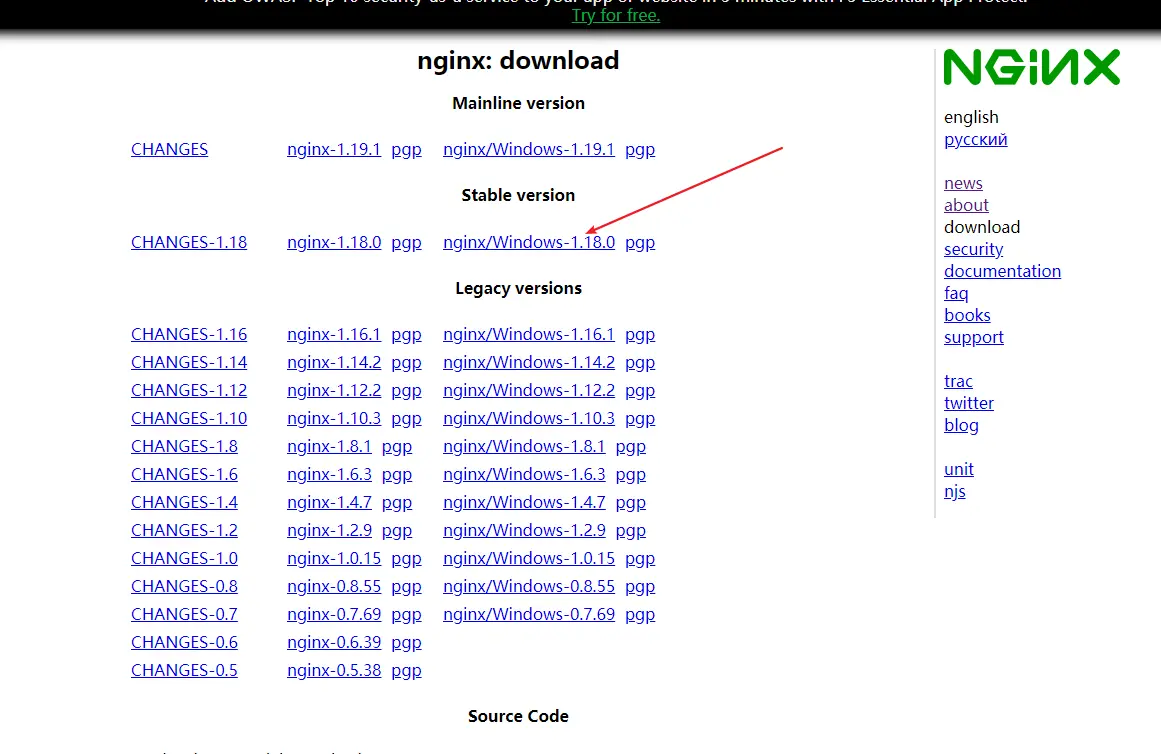Select the 'Stable version' heading text
The height and width of the screenshot is (754, 1161).
pyautogui.click(x=518, y=195)
